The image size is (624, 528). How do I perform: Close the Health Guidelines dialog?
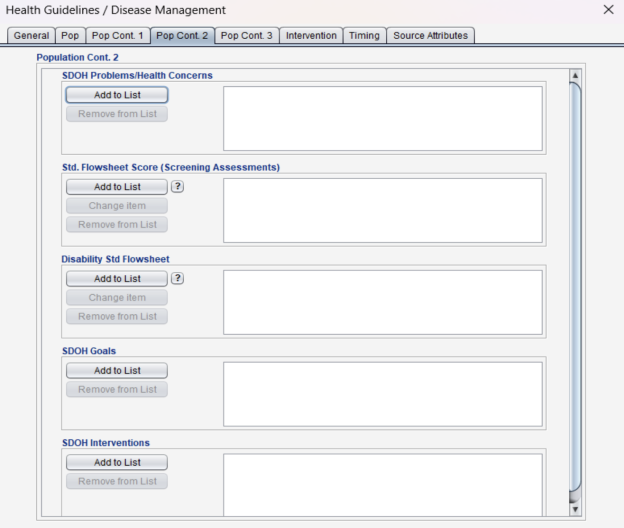coord(608,10)
